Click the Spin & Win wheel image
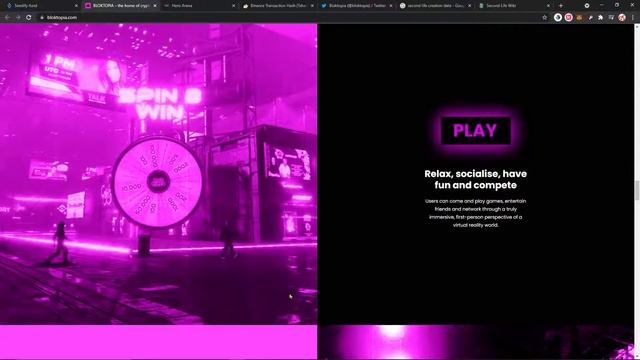 158,182
